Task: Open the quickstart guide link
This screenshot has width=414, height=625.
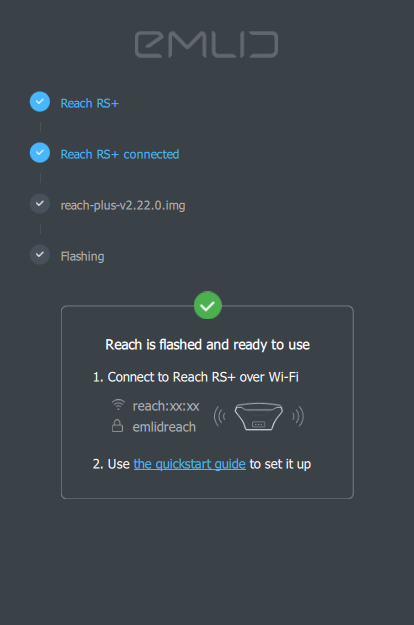Action: (190, 464)
